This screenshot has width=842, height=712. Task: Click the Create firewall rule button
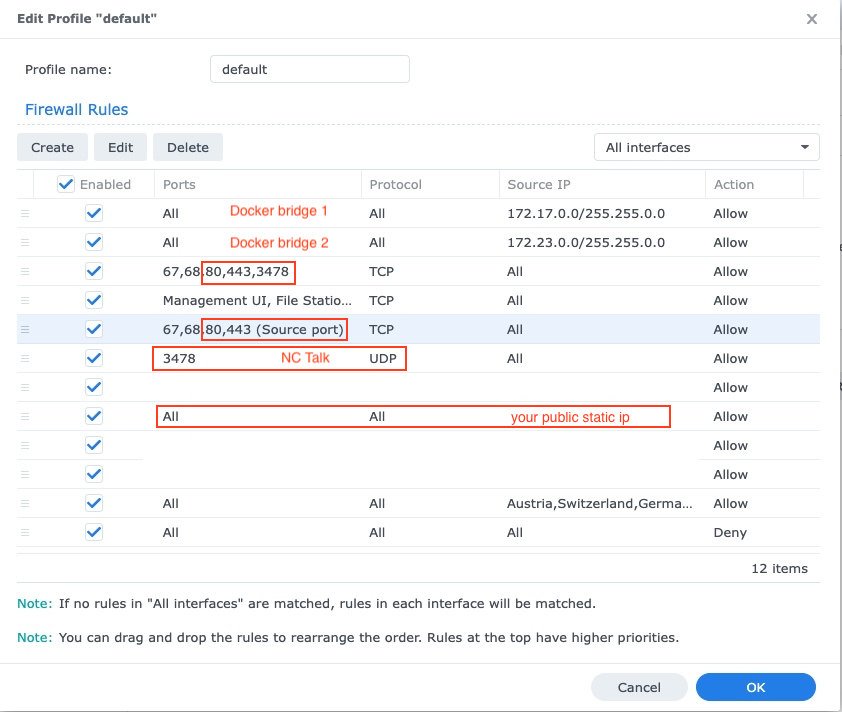click(52, 147)
